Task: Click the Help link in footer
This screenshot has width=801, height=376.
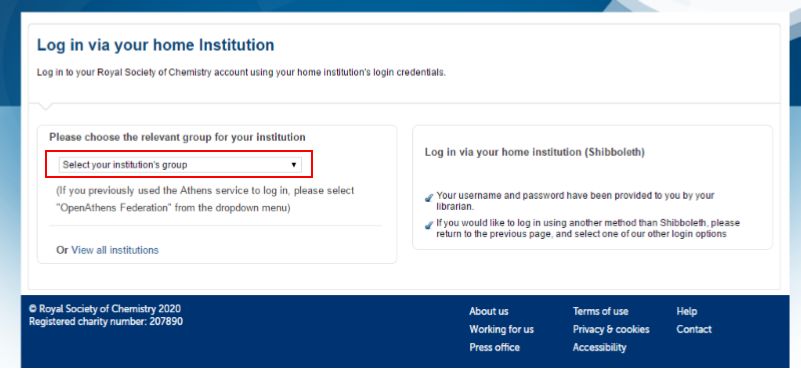Action: click(x=687, y=311)
